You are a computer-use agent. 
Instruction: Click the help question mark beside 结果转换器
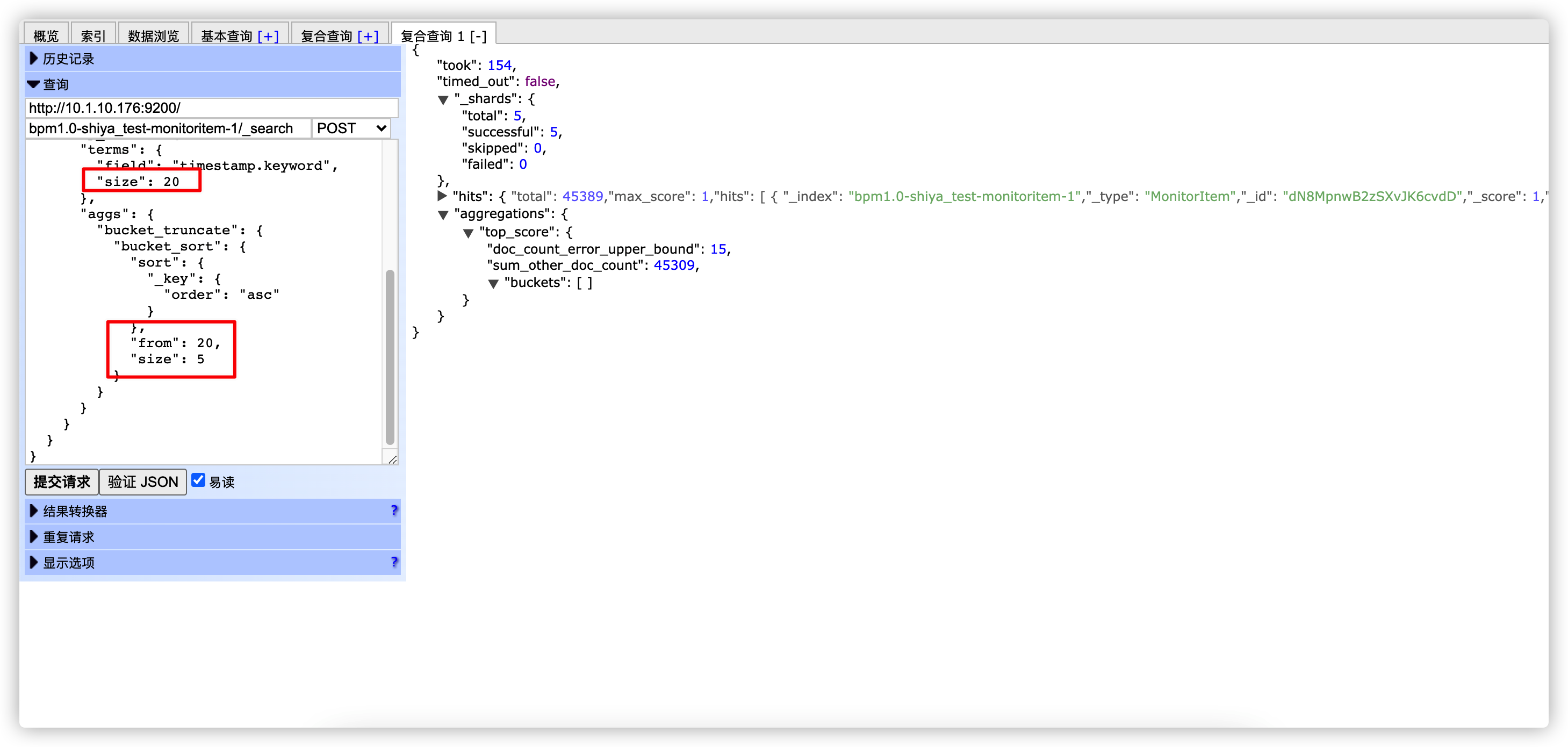pyautogui.click(x=394, y=510)
